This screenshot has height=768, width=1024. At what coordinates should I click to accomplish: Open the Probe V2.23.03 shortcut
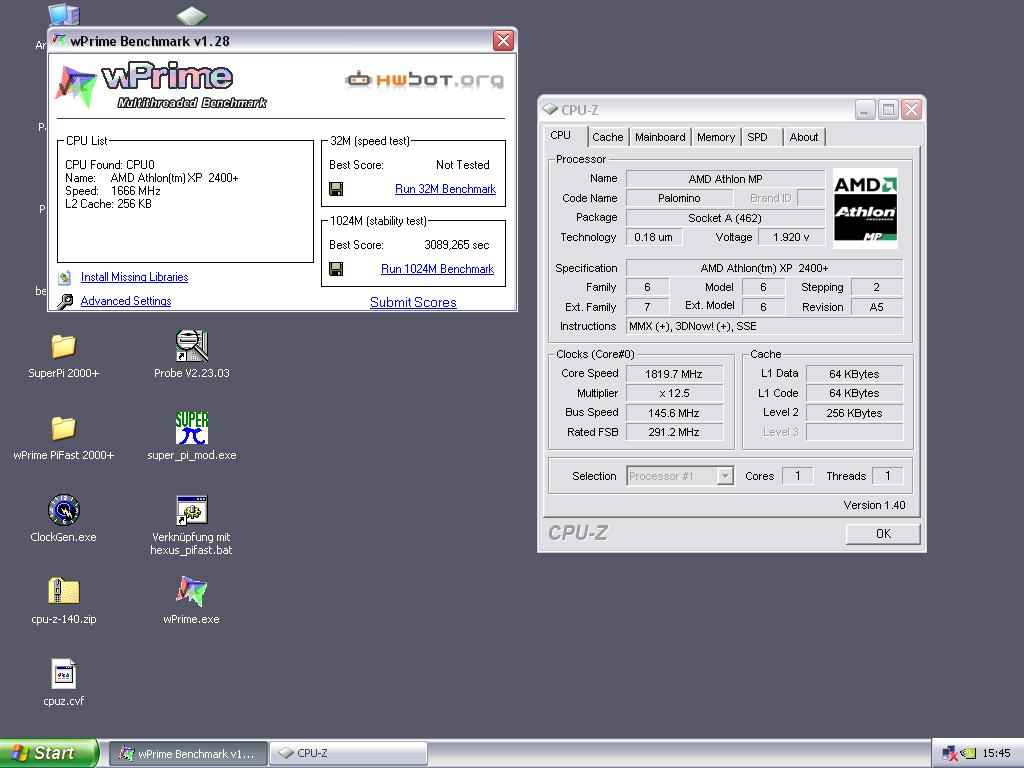coord(191,346)
